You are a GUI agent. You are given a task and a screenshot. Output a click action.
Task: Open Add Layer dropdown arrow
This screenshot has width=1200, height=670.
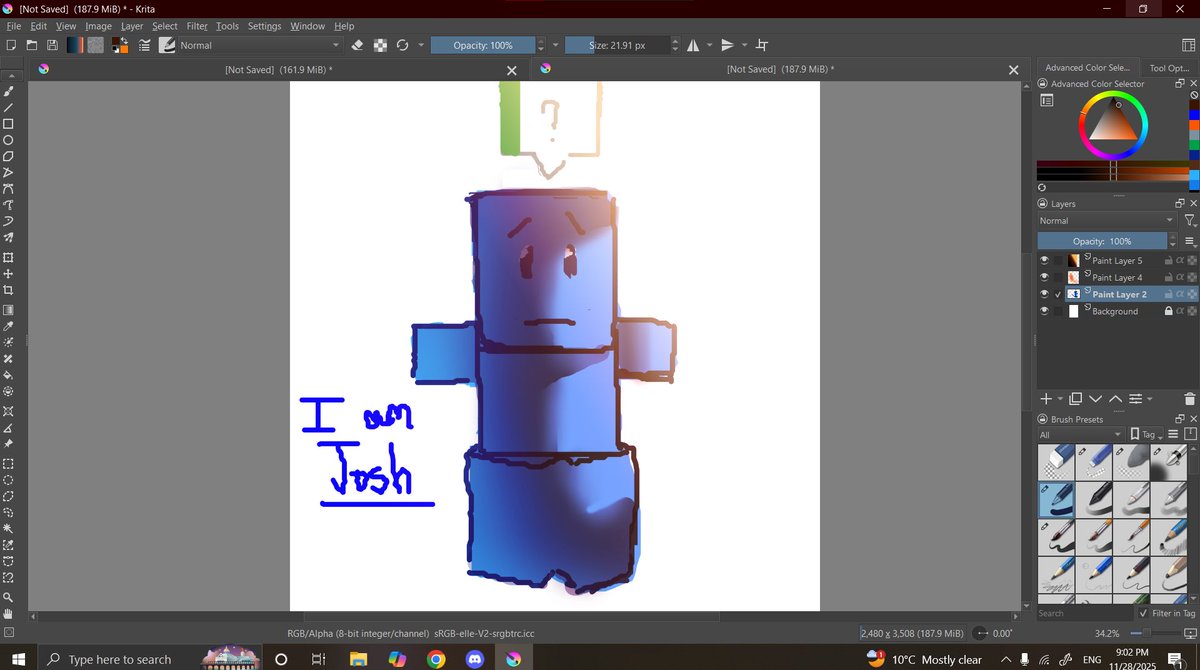(x=1060, y=398)
